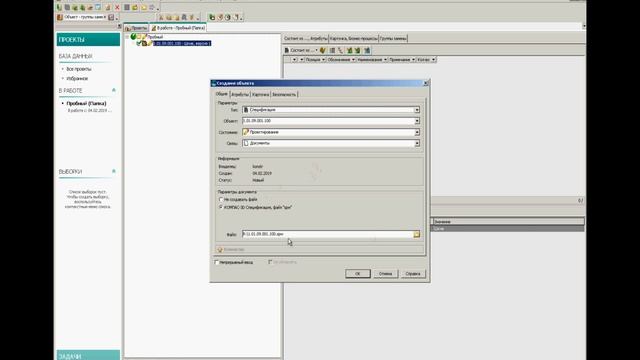Click the red X delete icon in top toolbar
The width and height of the screenshot is (640, 360).
point(118,7)
